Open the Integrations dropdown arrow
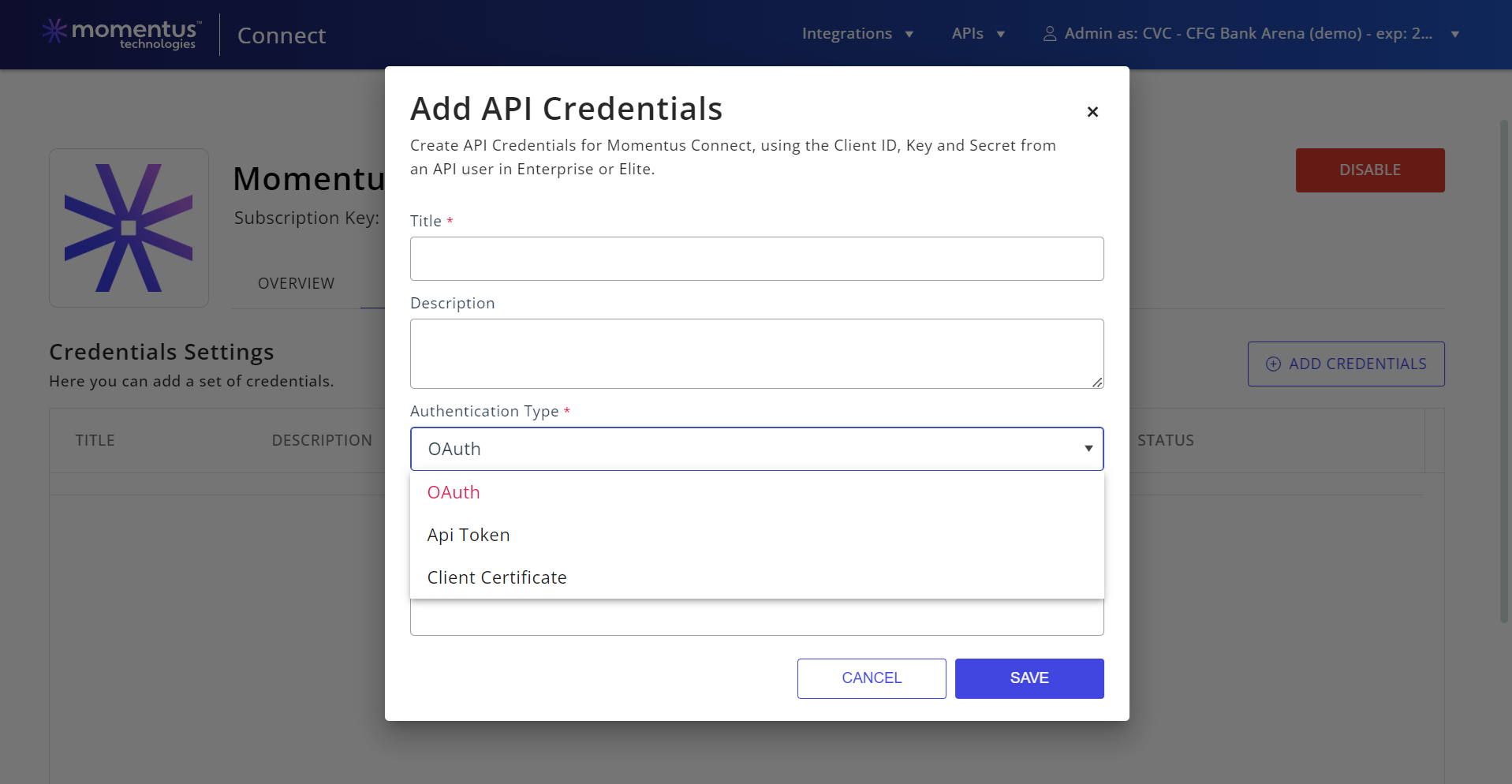This screenshot has width=1512, height=784. [x=909, y=34]
